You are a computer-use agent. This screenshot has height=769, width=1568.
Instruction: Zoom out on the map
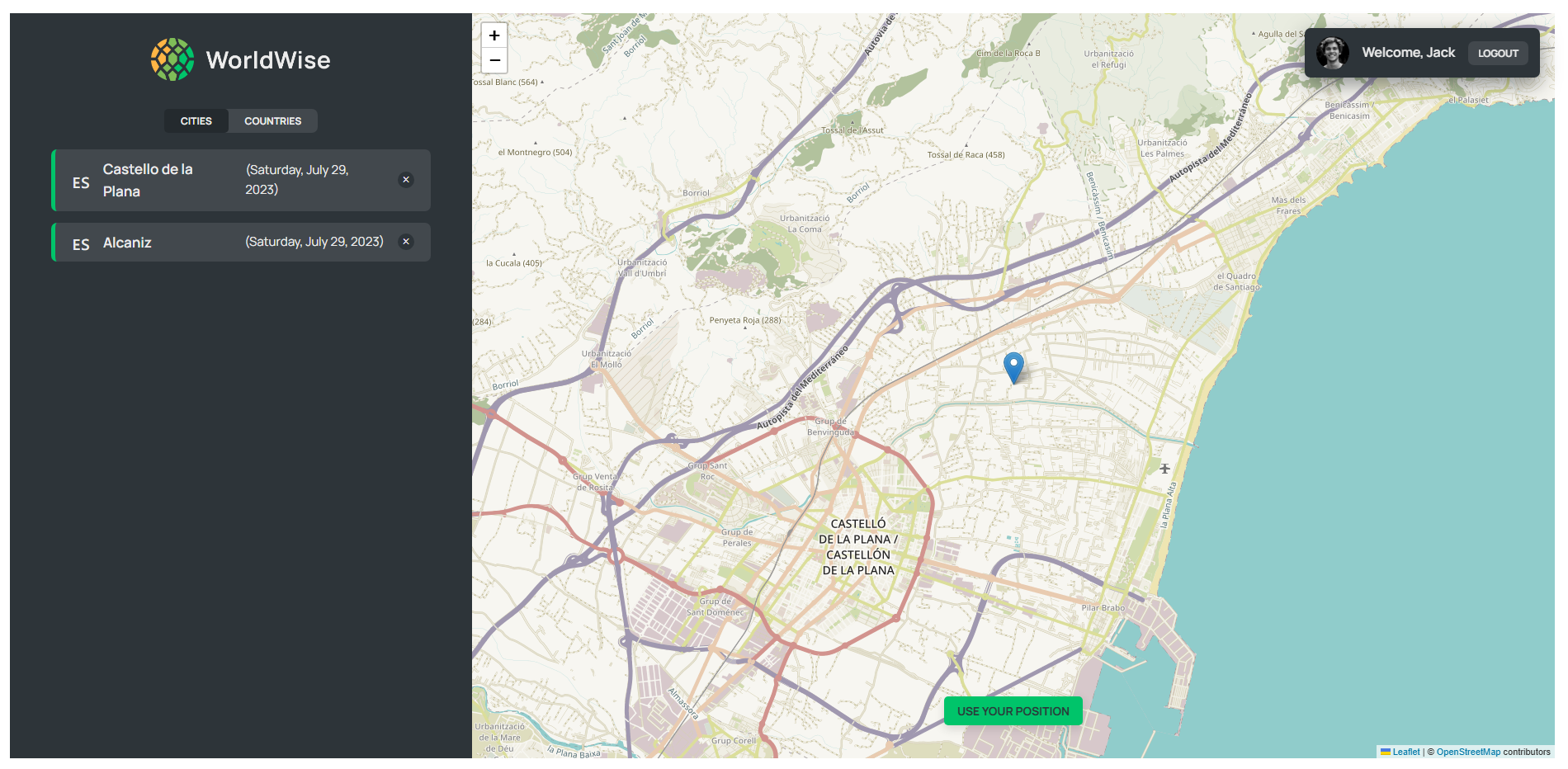click(x=494, y=60)
